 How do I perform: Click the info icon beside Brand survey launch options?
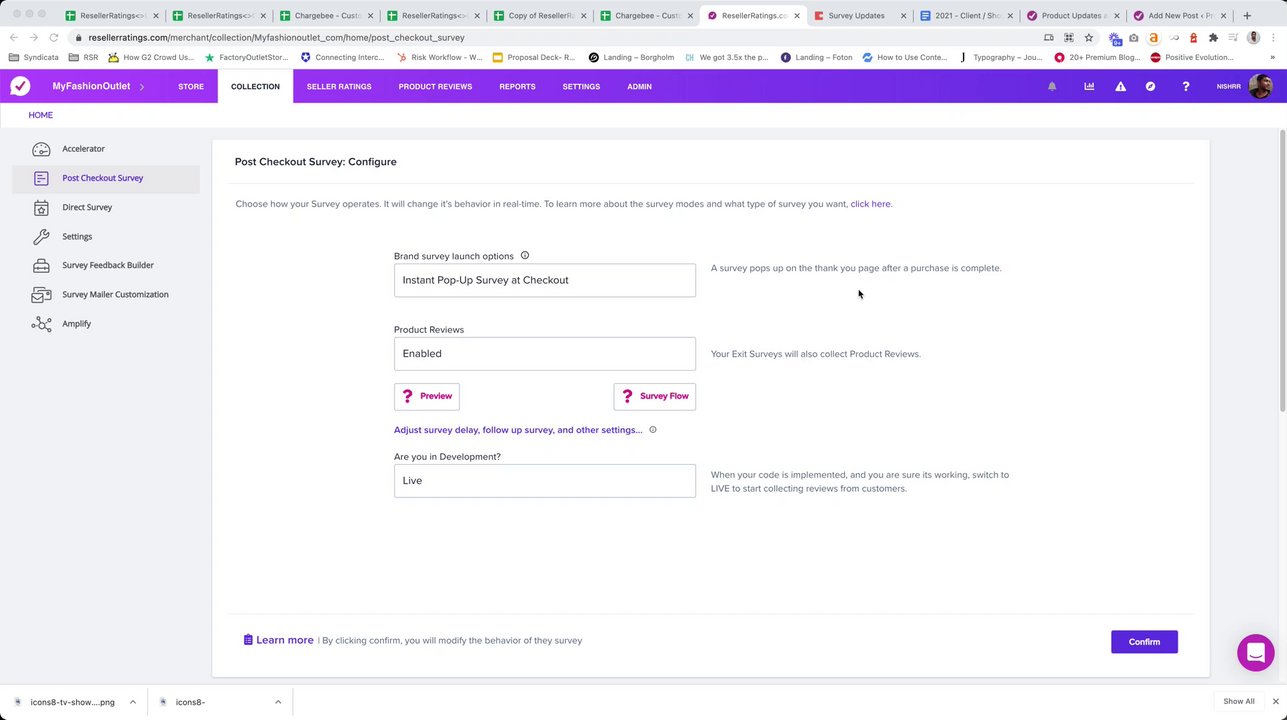point(525,256)
